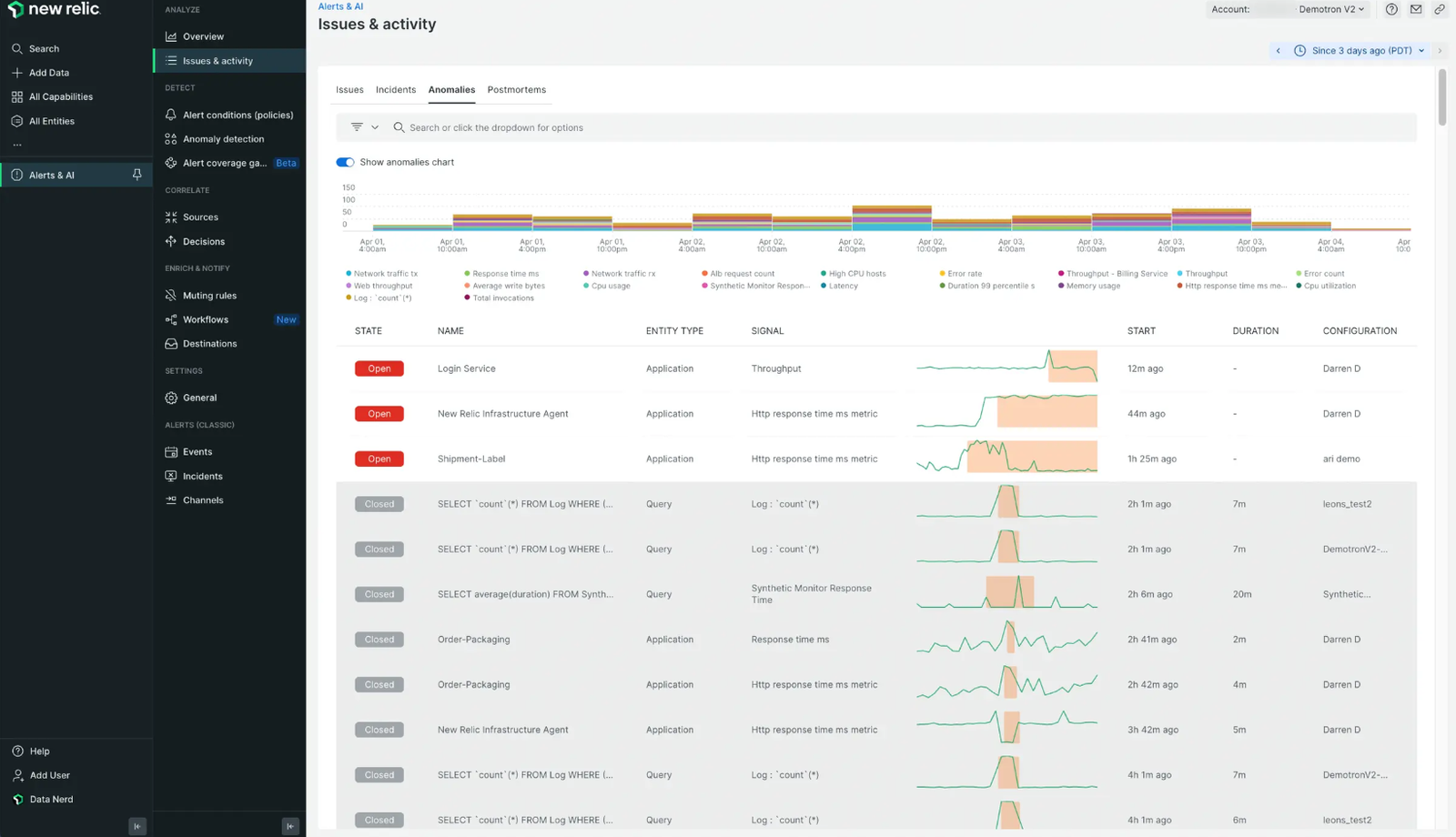The height and width of the screenshot is (837, 1456).
Task: Toggle the Error rate legend item
Action: 962,273
